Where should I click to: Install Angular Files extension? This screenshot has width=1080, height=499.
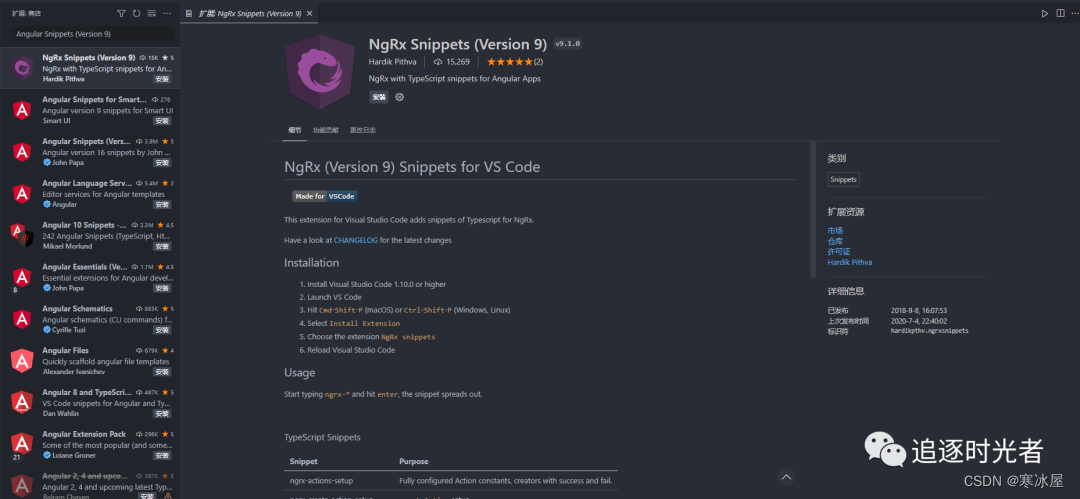pyautogui.click(x=162, y=372)
